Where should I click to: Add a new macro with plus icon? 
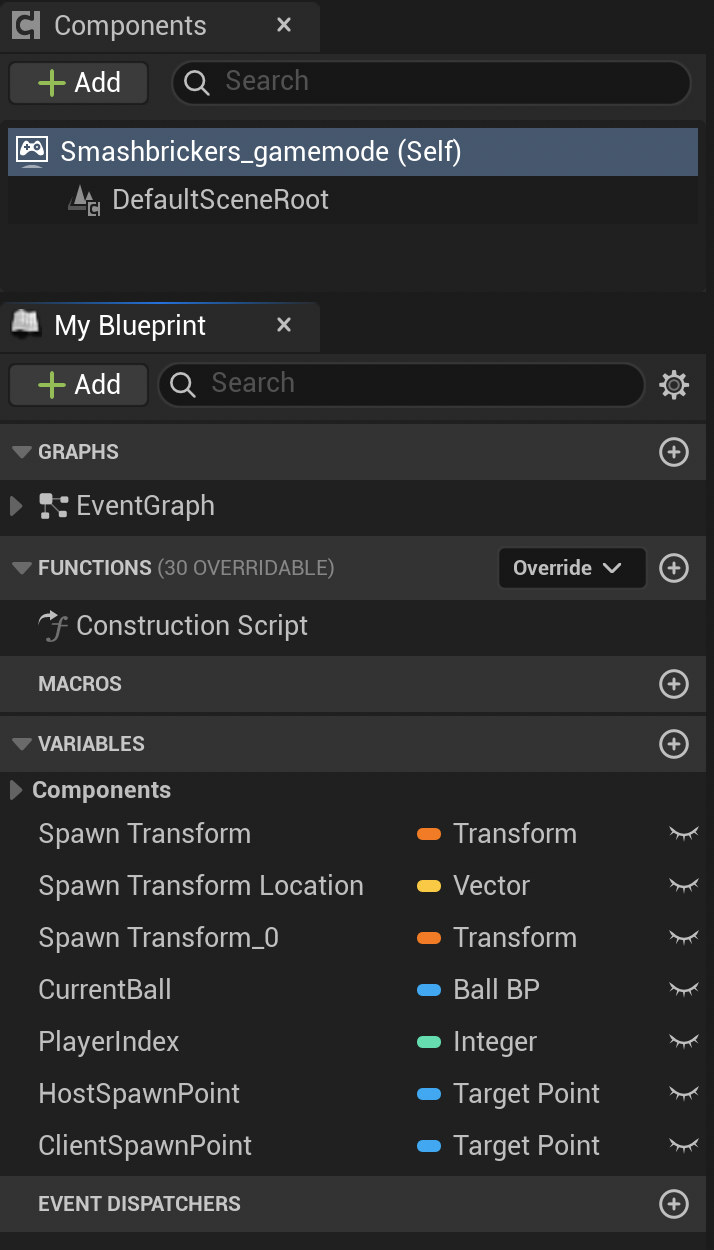[x=674, y=684]
